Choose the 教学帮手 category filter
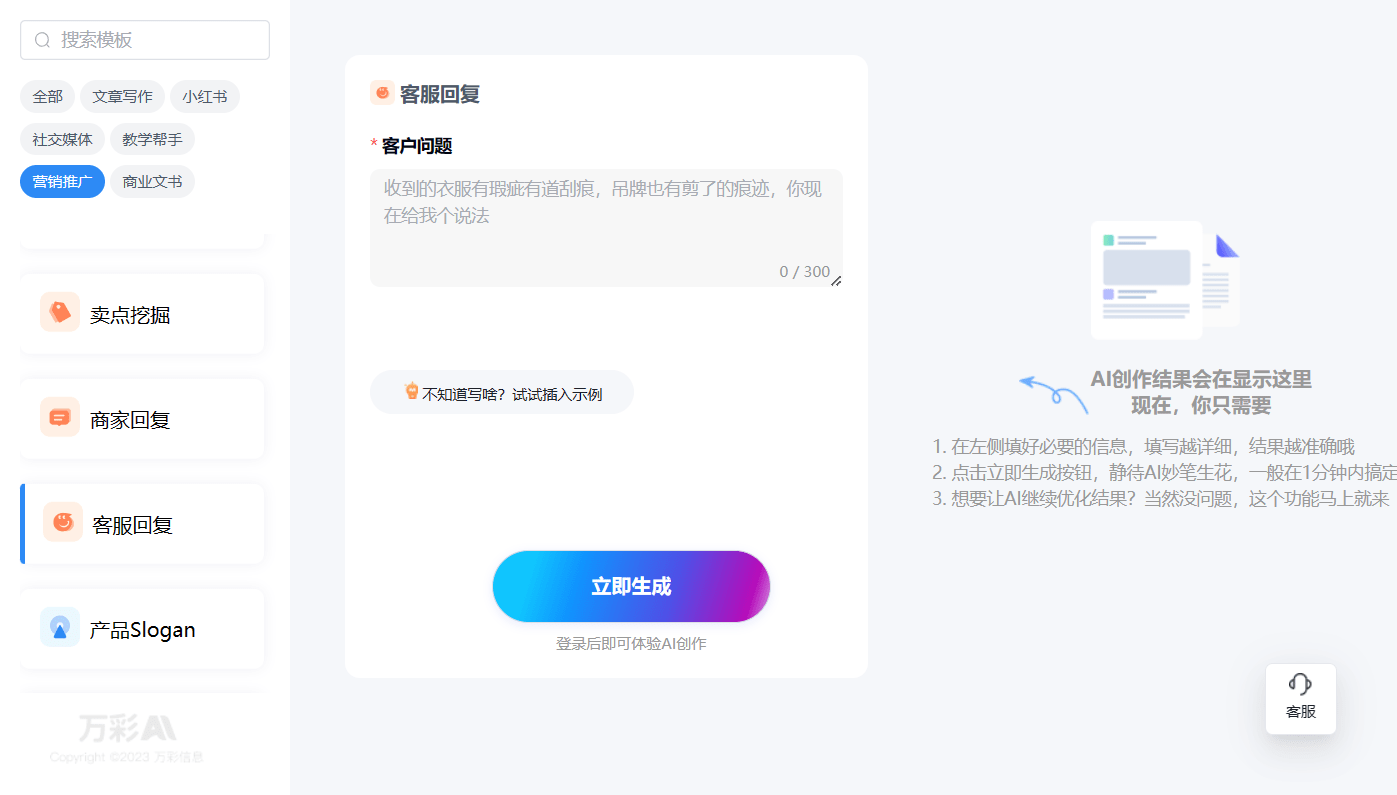 click(152, 139)
